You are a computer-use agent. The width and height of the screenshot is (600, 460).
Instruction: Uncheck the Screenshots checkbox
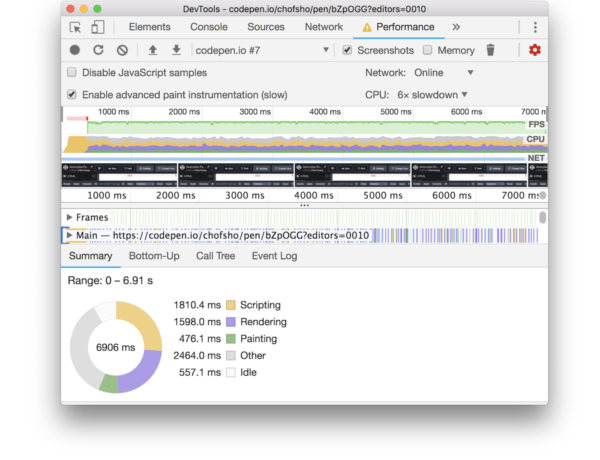[x=347, y=50]
